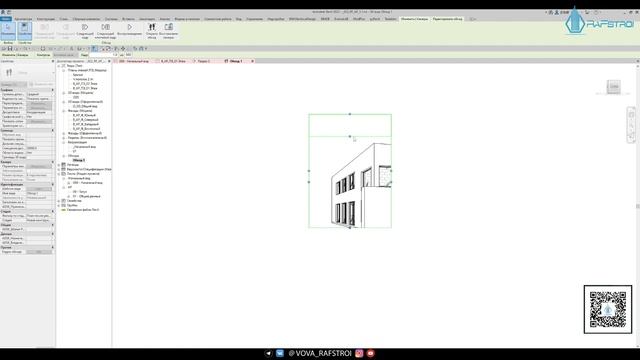
Task: Click the Save icon in quick access toolbar
Action: pyautogui.click(x=10, y=49)
